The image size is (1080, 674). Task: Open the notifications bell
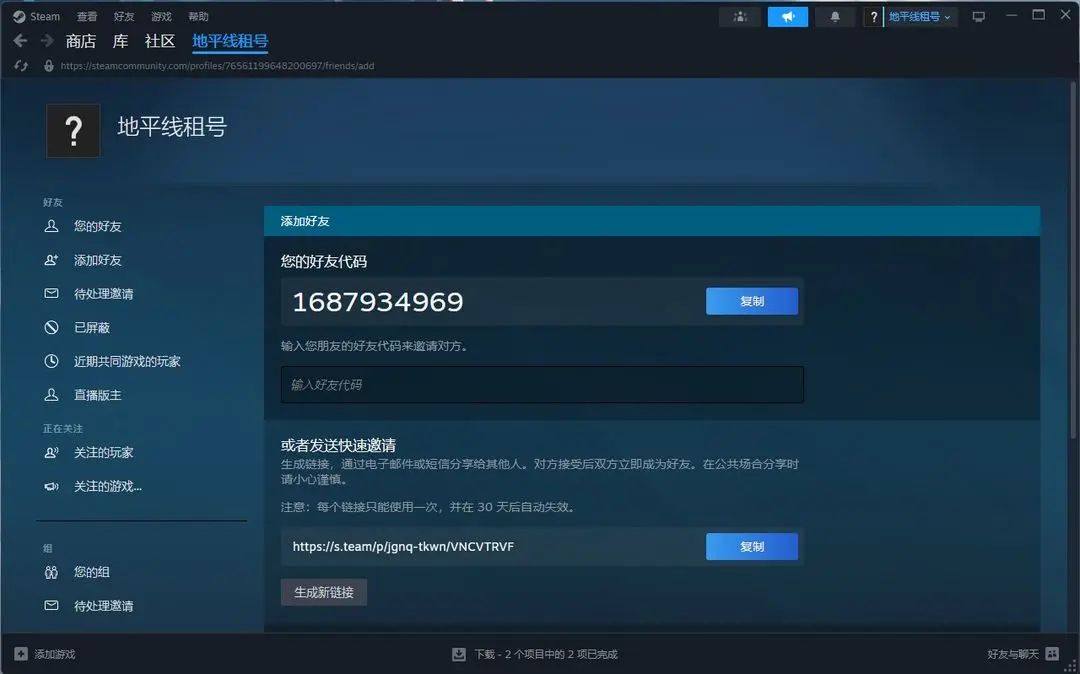[835, 17]
